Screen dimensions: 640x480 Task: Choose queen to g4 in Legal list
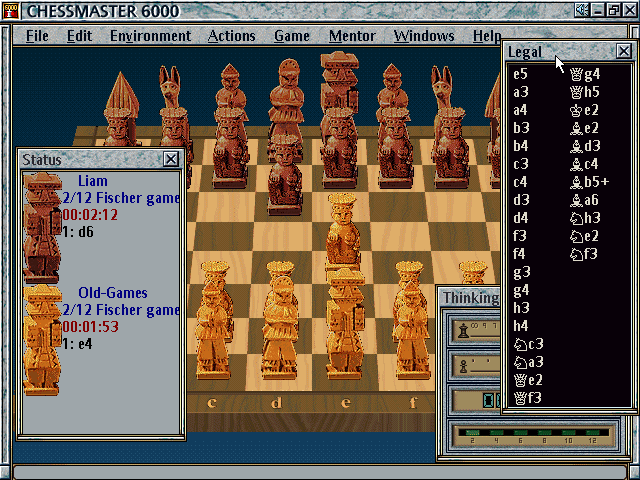click(585, 74)
